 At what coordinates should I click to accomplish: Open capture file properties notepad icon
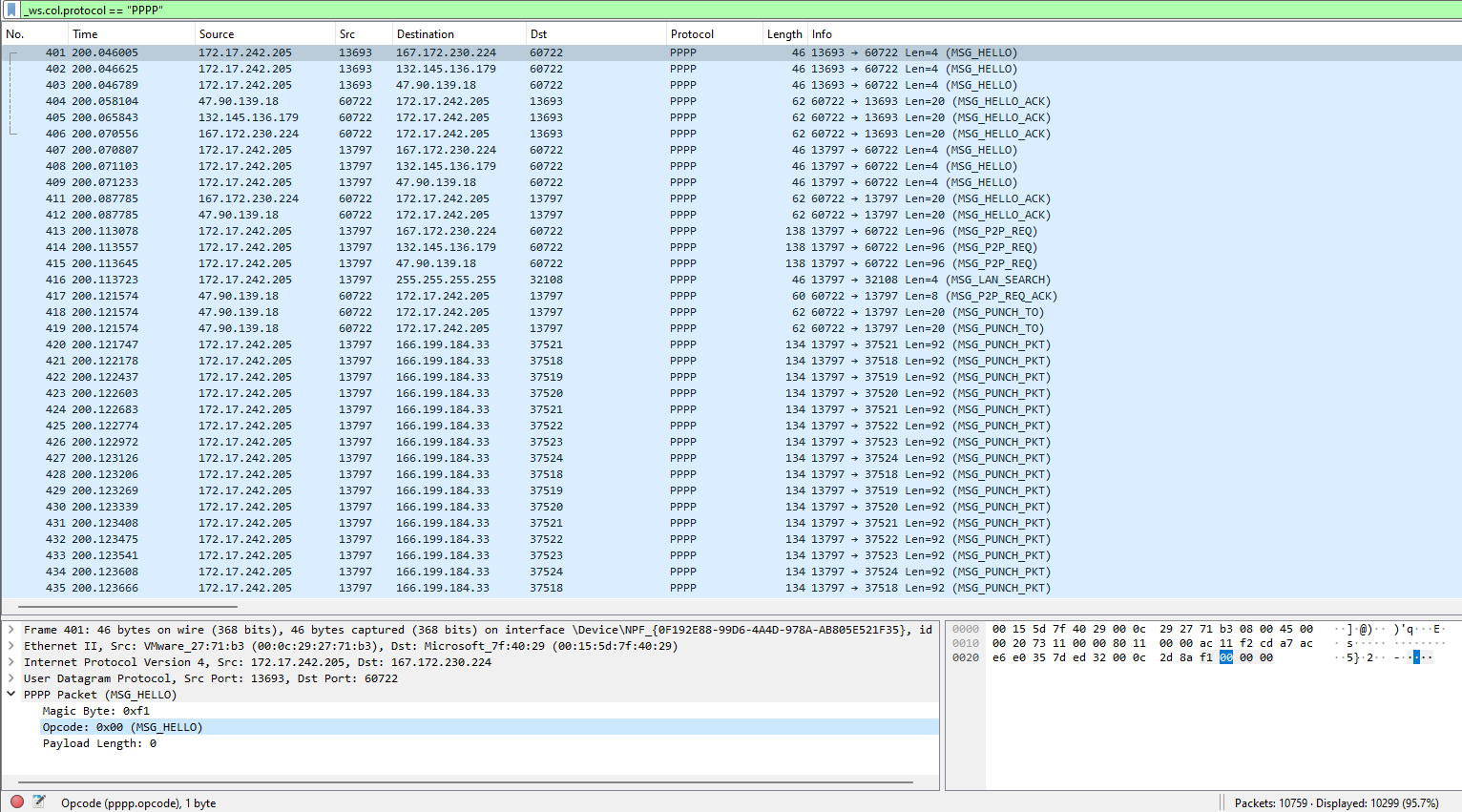pyautogui.click(x=39, y=802)
